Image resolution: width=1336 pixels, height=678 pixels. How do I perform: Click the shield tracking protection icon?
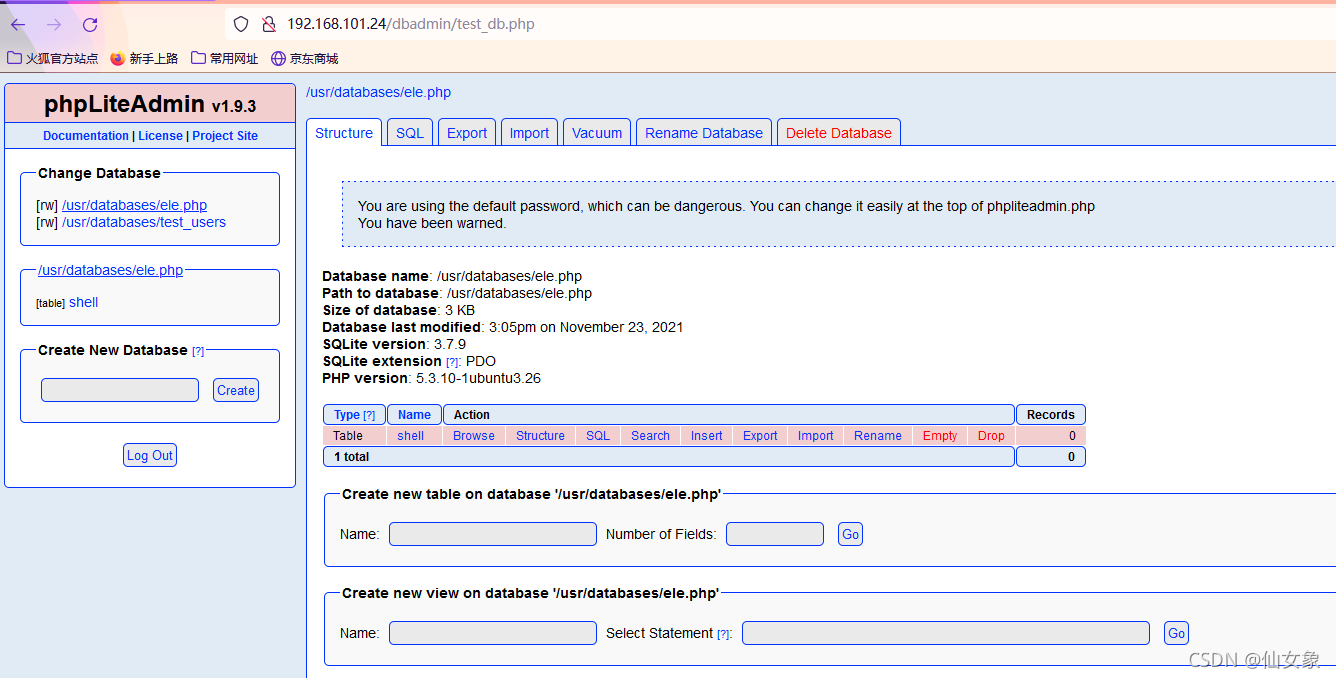tap(241, 24)
